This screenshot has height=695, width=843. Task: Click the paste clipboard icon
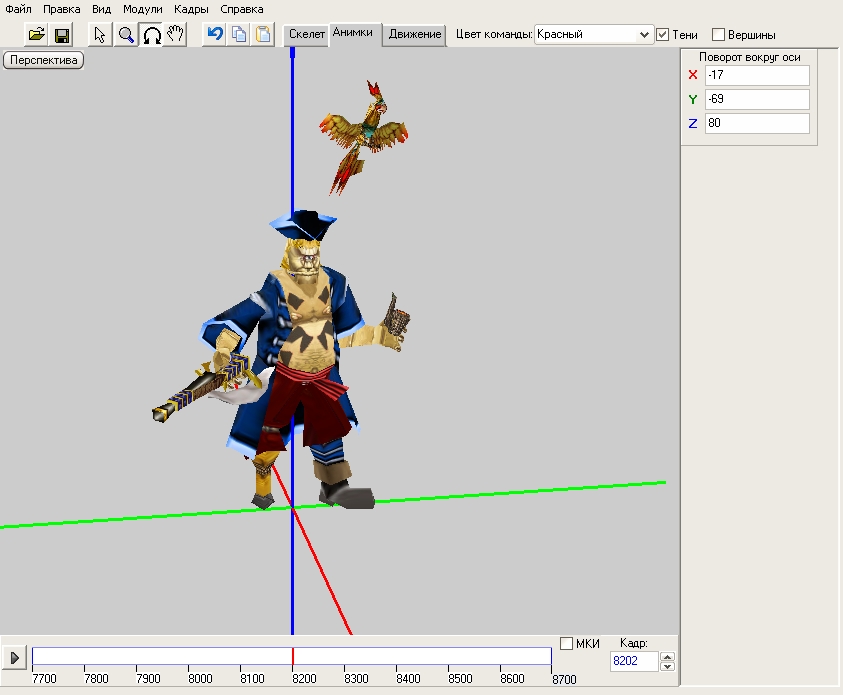coord(263,35)
